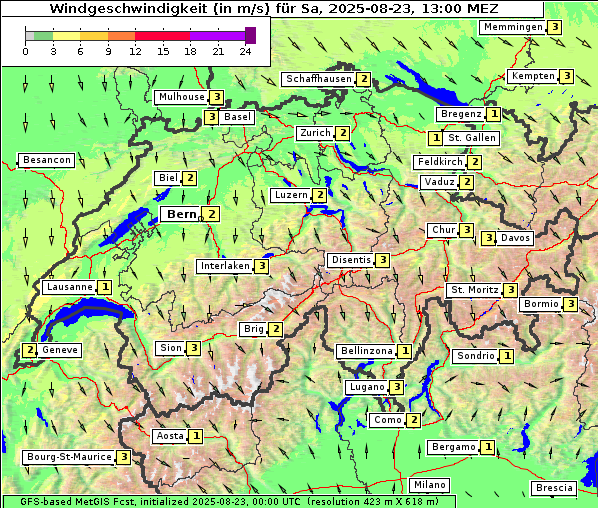Viewport: 598px width, 508px height.
Task: Click the Bourg-St-Maurice label
Action: pyautogui.click(x=69, y=457)
